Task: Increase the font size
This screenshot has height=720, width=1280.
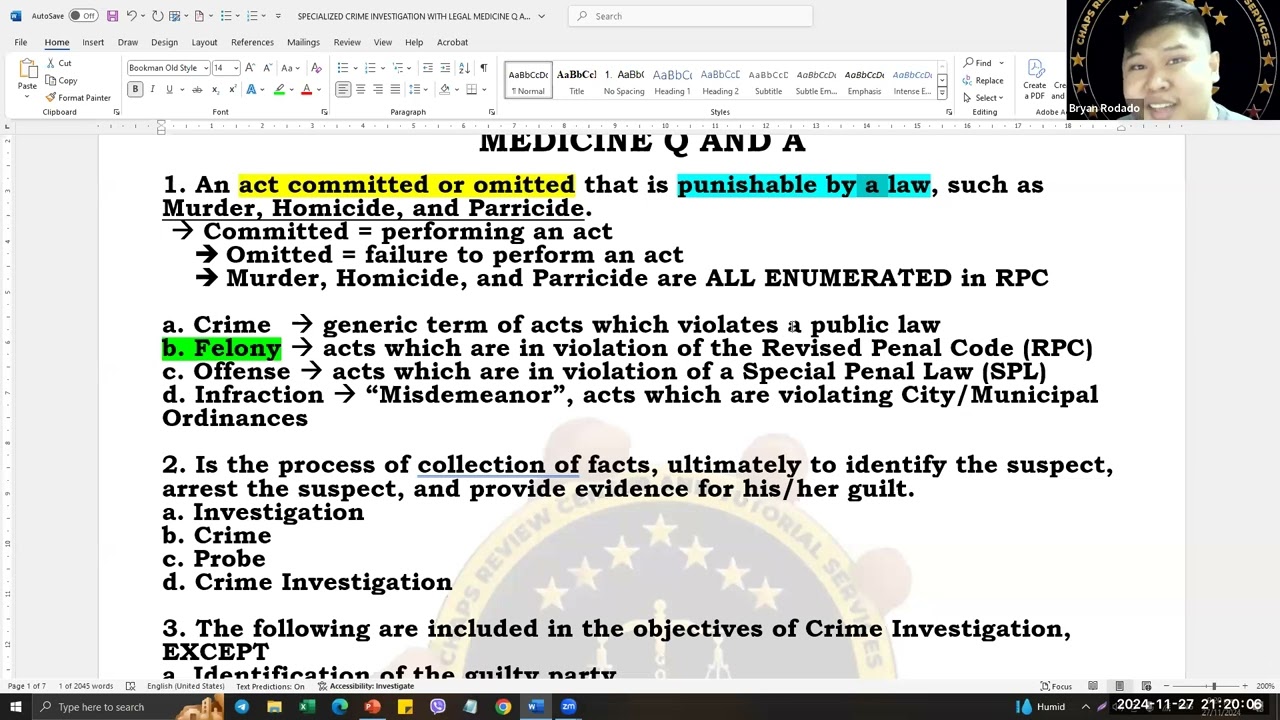Action: (250, 68)
